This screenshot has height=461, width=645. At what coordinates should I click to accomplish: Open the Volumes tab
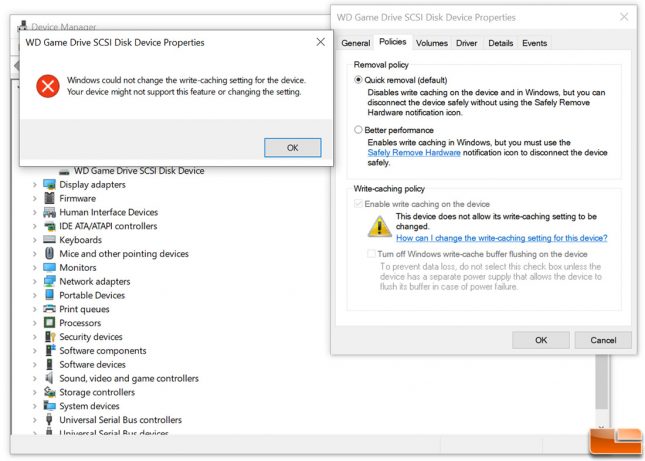[x=432, y=43]
